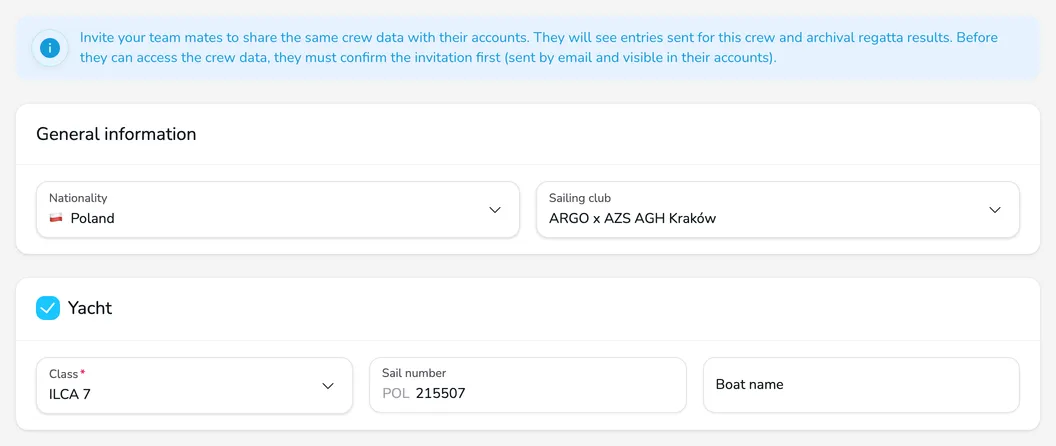Image resolution: width=1056 pixels, height=446 pixels.
Task: Click the 'General information' heading
Action: pyautogui.click(x=116, y=134)
